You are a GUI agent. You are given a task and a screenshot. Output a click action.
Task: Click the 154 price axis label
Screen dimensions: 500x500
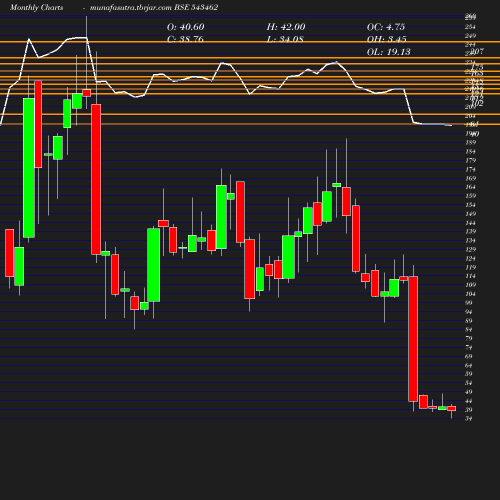pyautogui.click(x=470, y=205)
